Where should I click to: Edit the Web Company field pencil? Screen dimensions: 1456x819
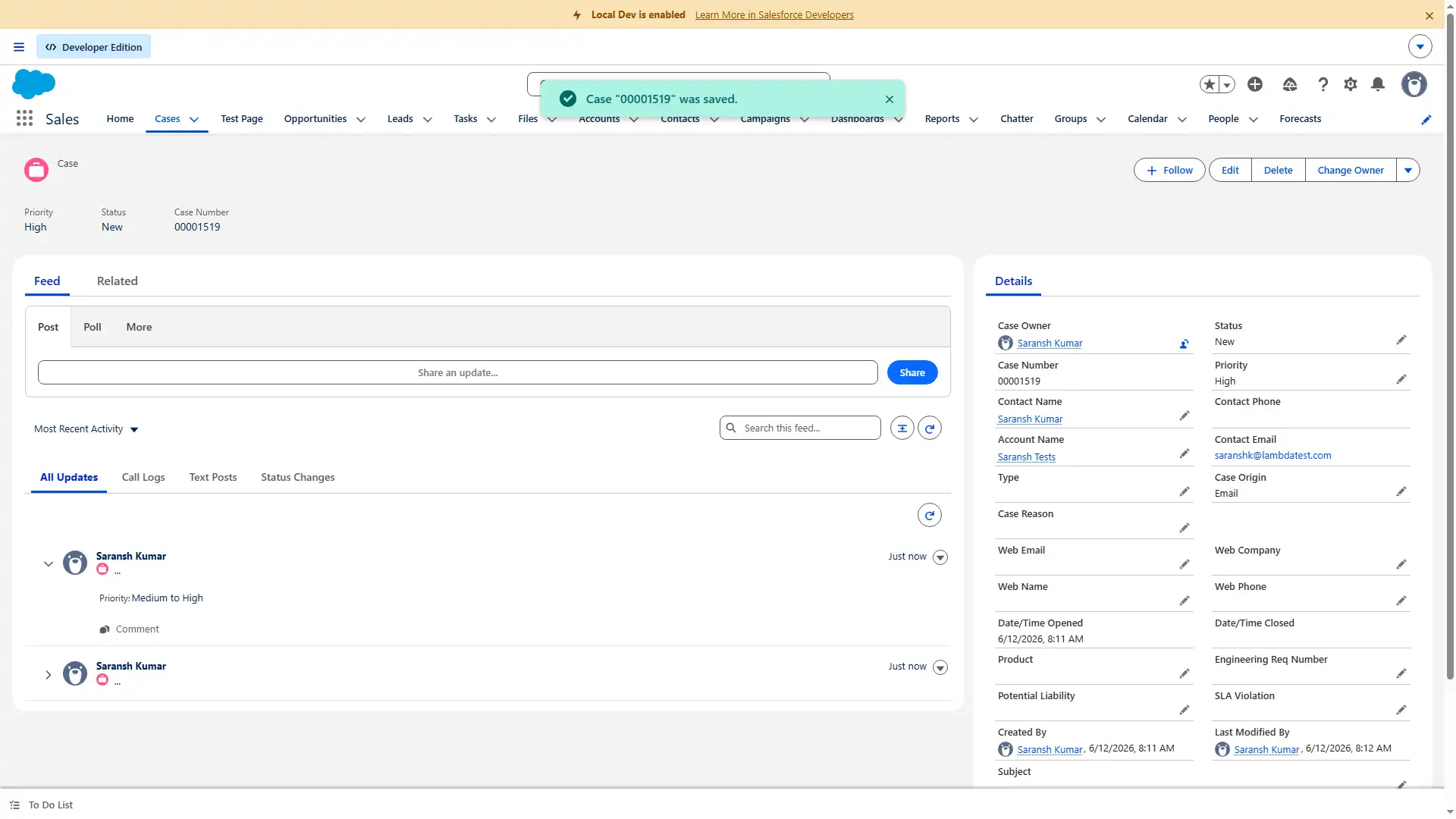pyautogui.click(x=1401, y=565)
